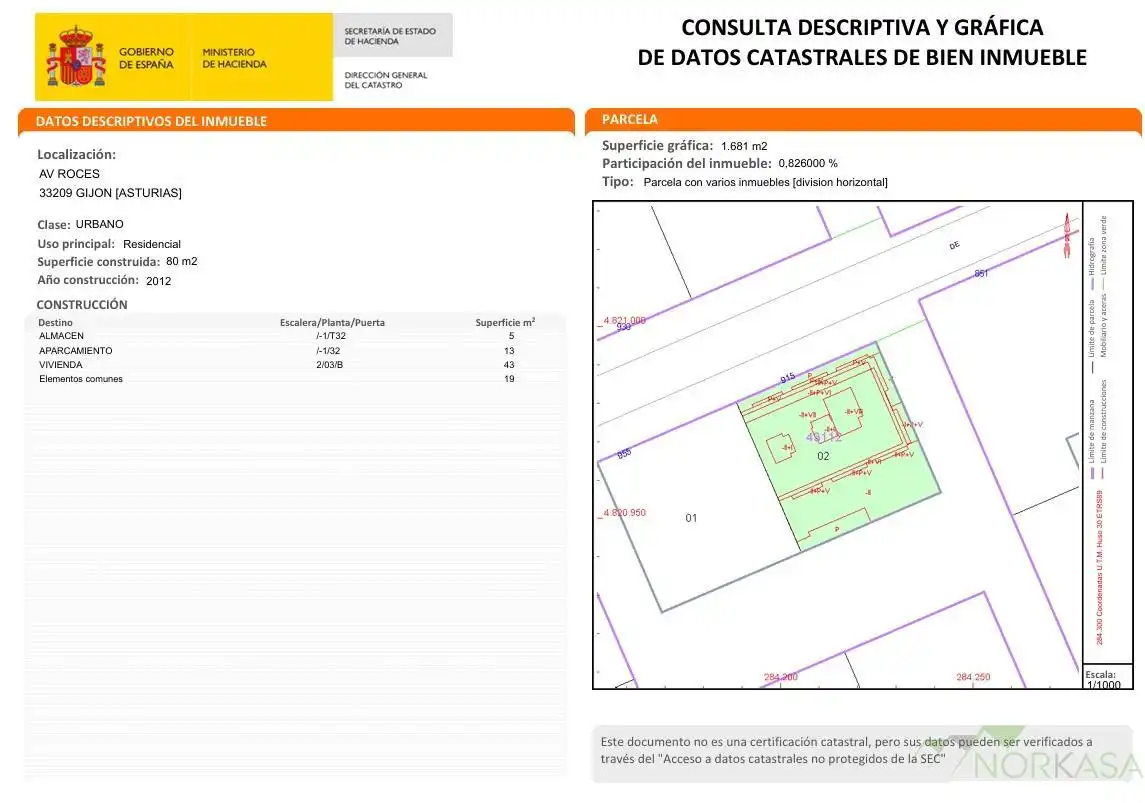Click the /-1/32 cell
Screen dimensions: 1145x803
(x=328, y=350)
